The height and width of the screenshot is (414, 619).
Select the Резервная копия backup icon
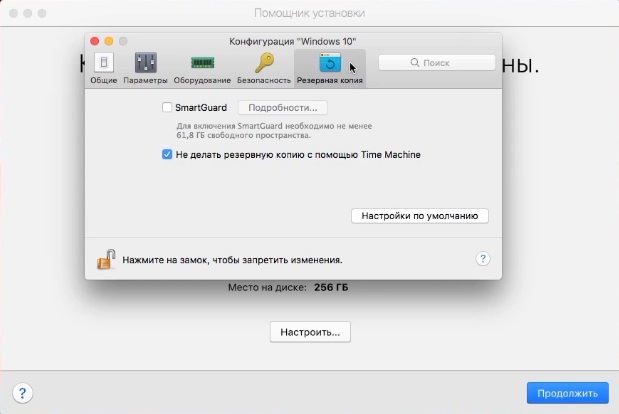pyautogui.click(x=330, y=64)
